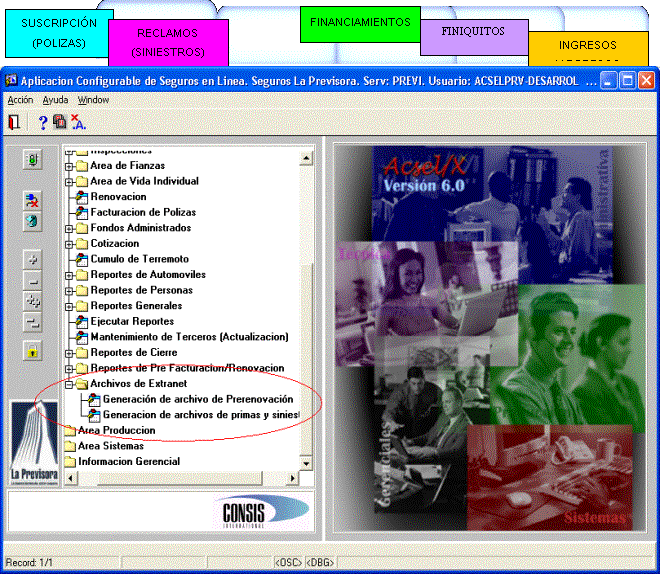Viewport: 660px width, 574px height.
Task: Expand the Reportes de Cierre node
Action: pyautogui.click(x=69, y=353)
